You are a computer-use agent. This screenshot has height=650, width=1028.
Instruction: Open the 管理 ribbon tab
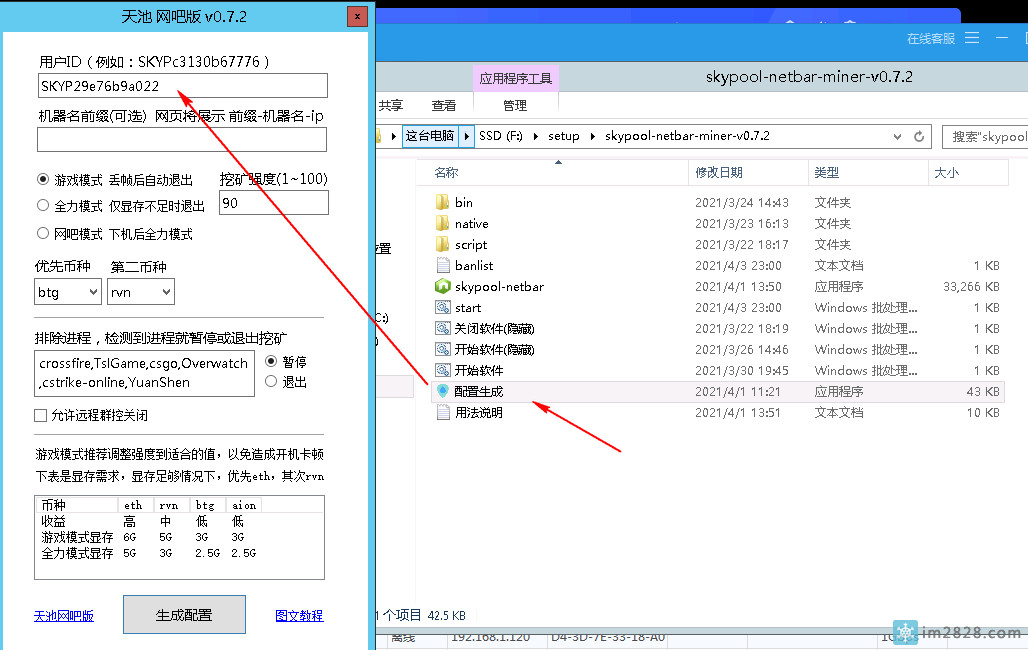pos(515,105)
